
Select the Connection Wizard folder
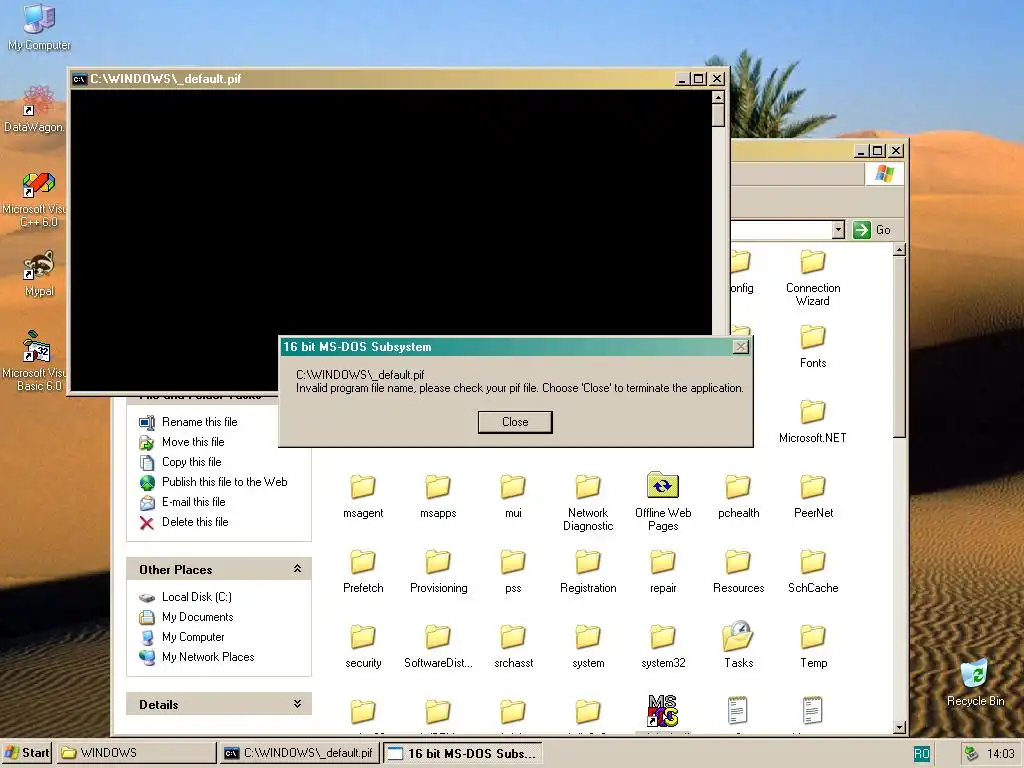[x=812, y=278]
